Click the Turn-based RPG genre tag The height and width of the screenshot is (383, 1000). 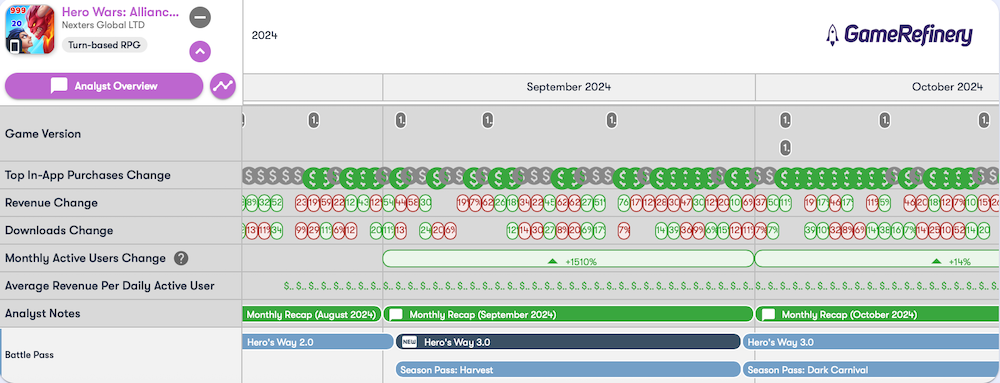[105, 45]
